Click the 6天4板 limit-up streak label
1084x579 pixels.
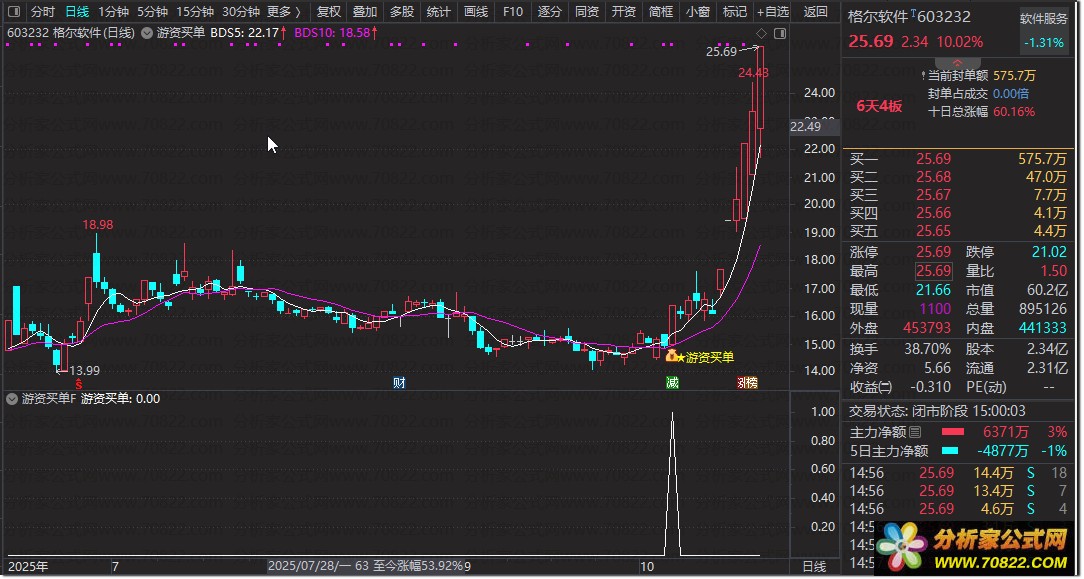click(879, 106)
